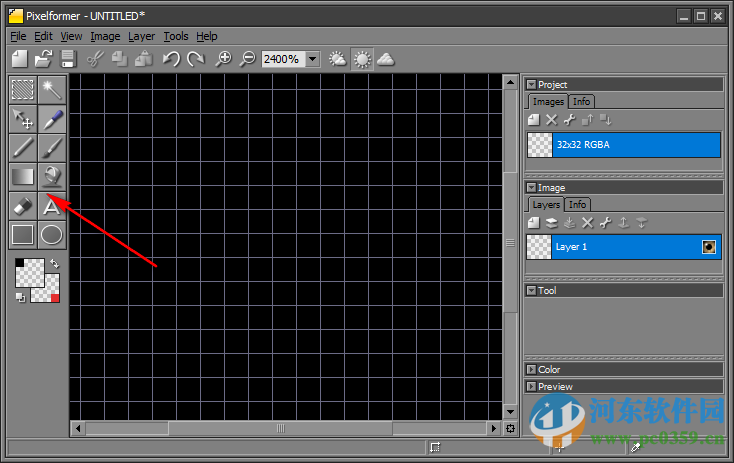Zoom in with magnifier plus icon
Image resolution: width=734 pixels, height=463 pixels.
pos(223,59)
